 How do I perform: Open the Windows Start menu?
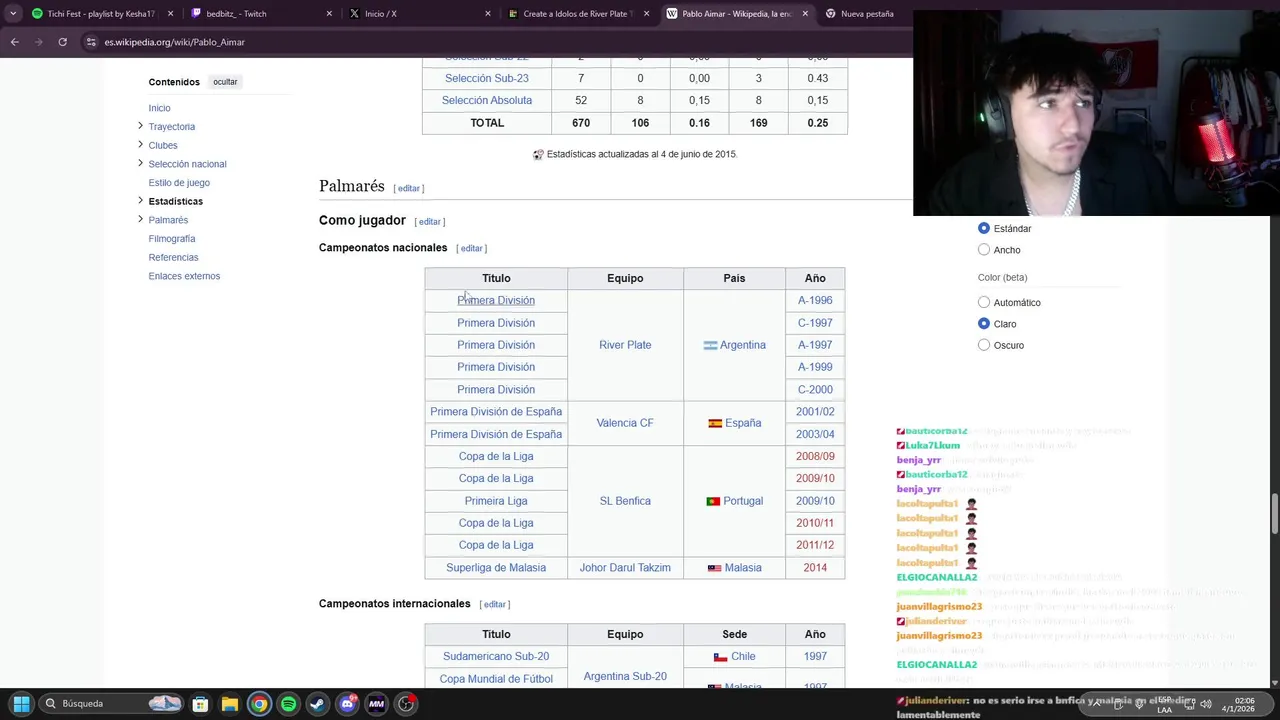21,703
